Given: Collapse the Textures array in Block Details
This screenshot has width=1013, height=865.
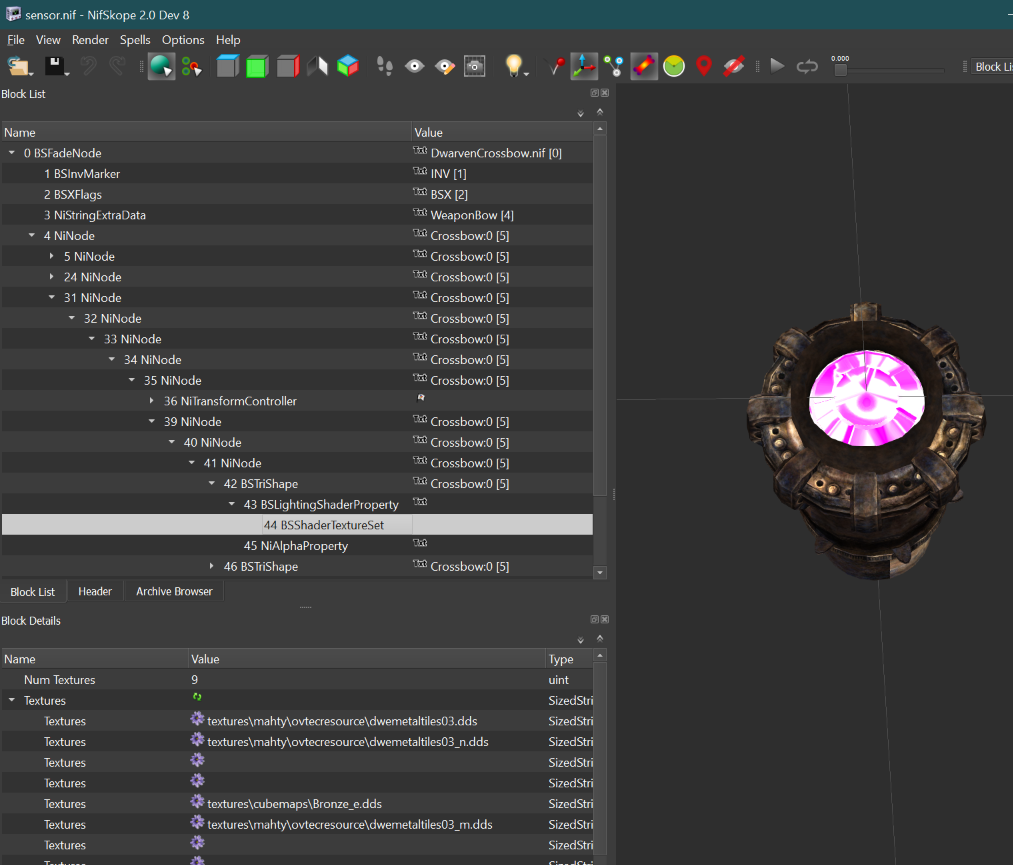Looking at the screenshot, I should (12, 700).
